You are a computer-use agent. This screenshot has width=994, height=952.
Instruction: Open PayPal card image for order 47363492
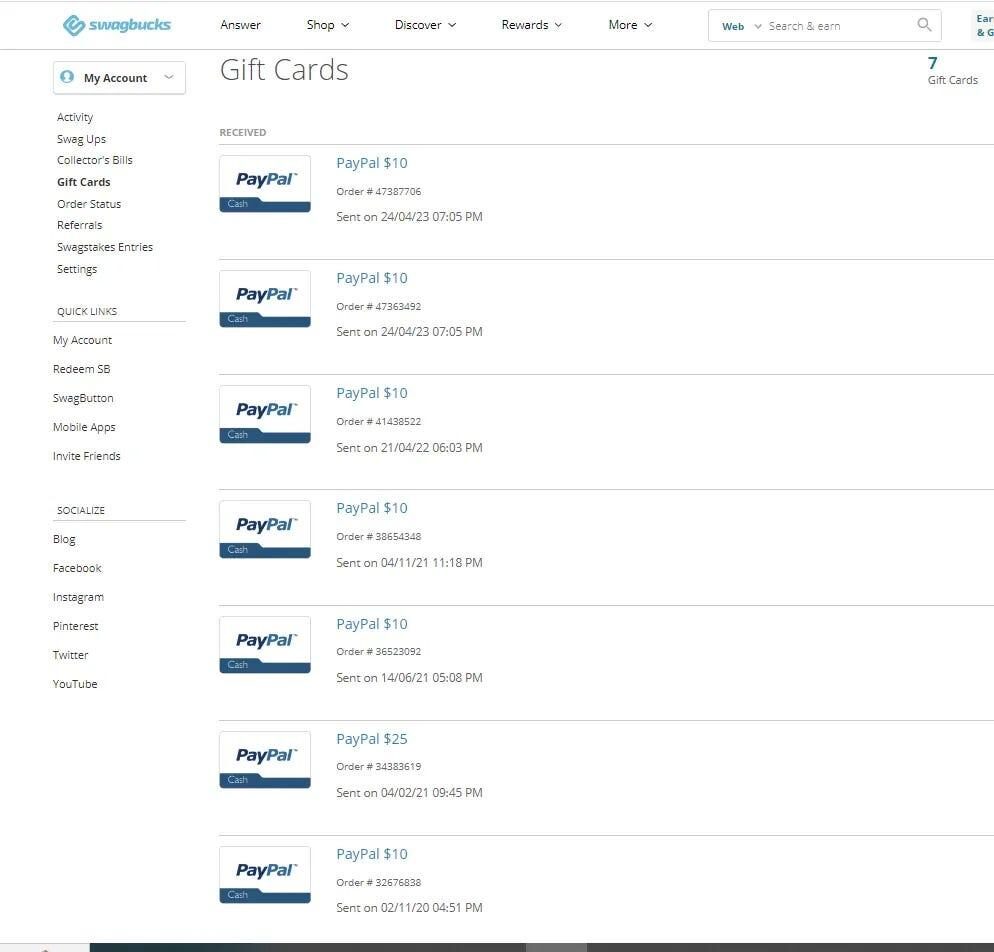click(265, 299)
